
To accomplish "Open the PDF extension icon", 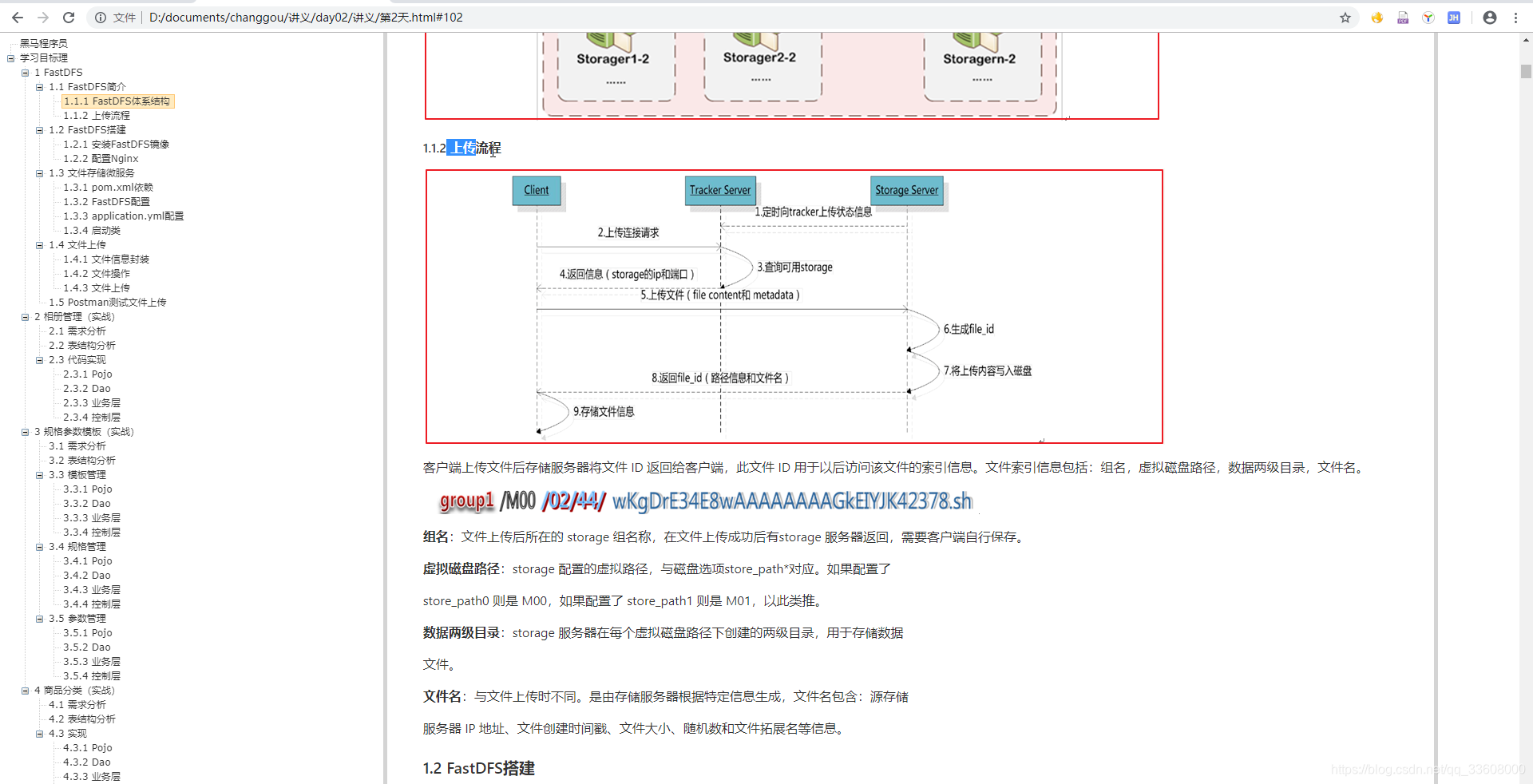I will click(1403, 18).
